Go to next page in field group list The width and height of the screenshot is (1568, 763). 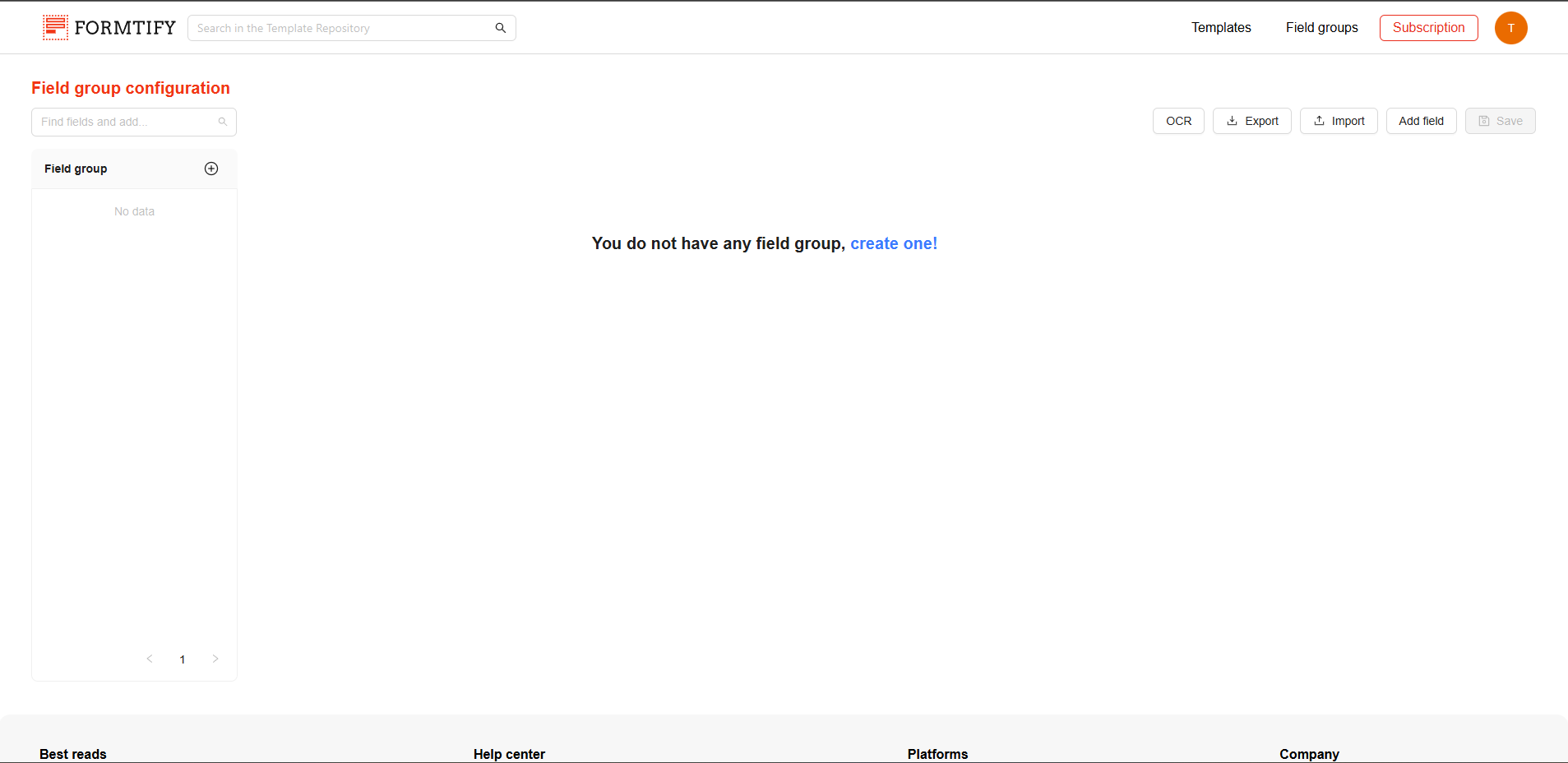215,659
